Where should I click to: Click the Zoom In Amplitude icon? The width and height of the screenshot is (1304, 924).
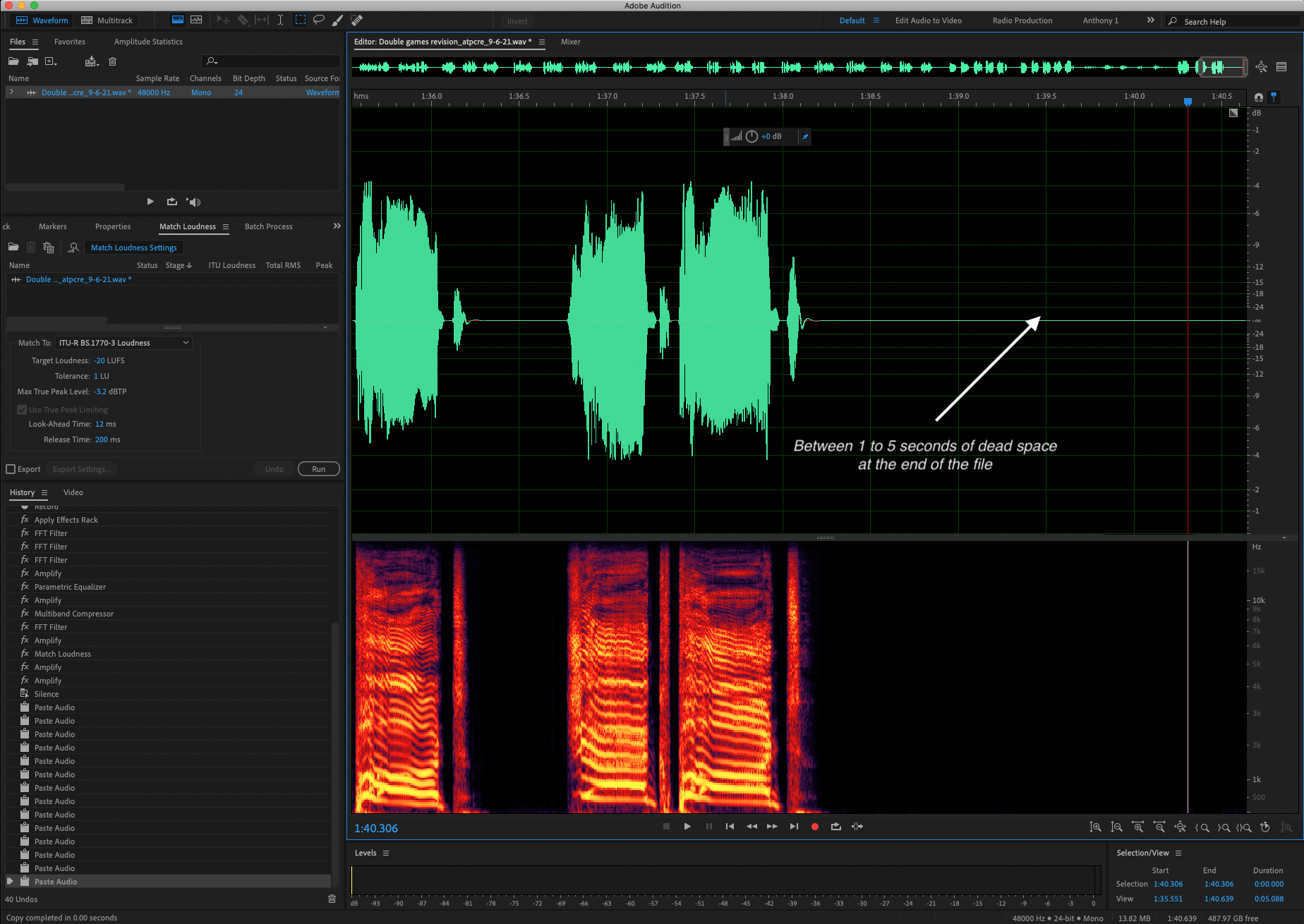(x=1096, y=827)
